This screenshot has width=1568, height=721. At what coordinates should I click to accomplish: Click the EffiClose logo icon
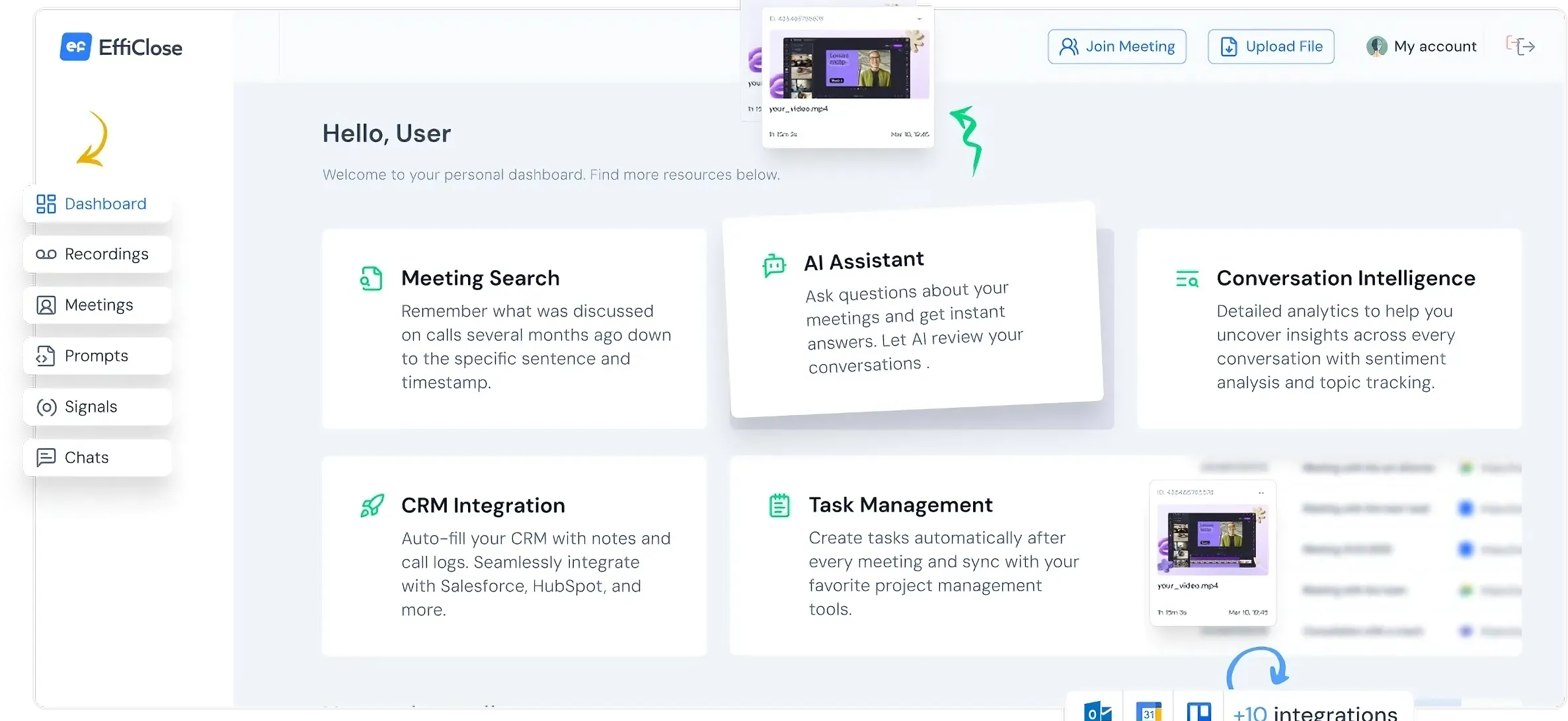[x=76, y=46]
